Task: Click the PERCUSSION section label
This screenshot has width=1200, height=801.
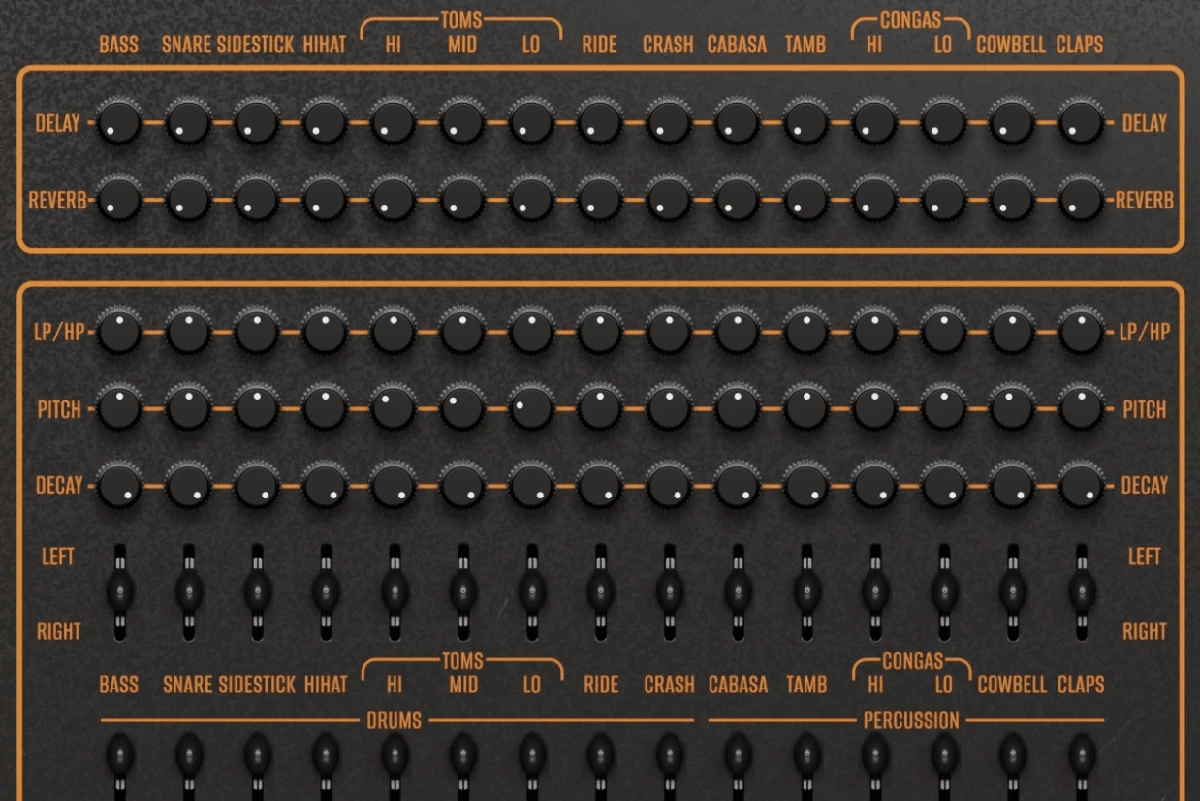Action: 911,720
